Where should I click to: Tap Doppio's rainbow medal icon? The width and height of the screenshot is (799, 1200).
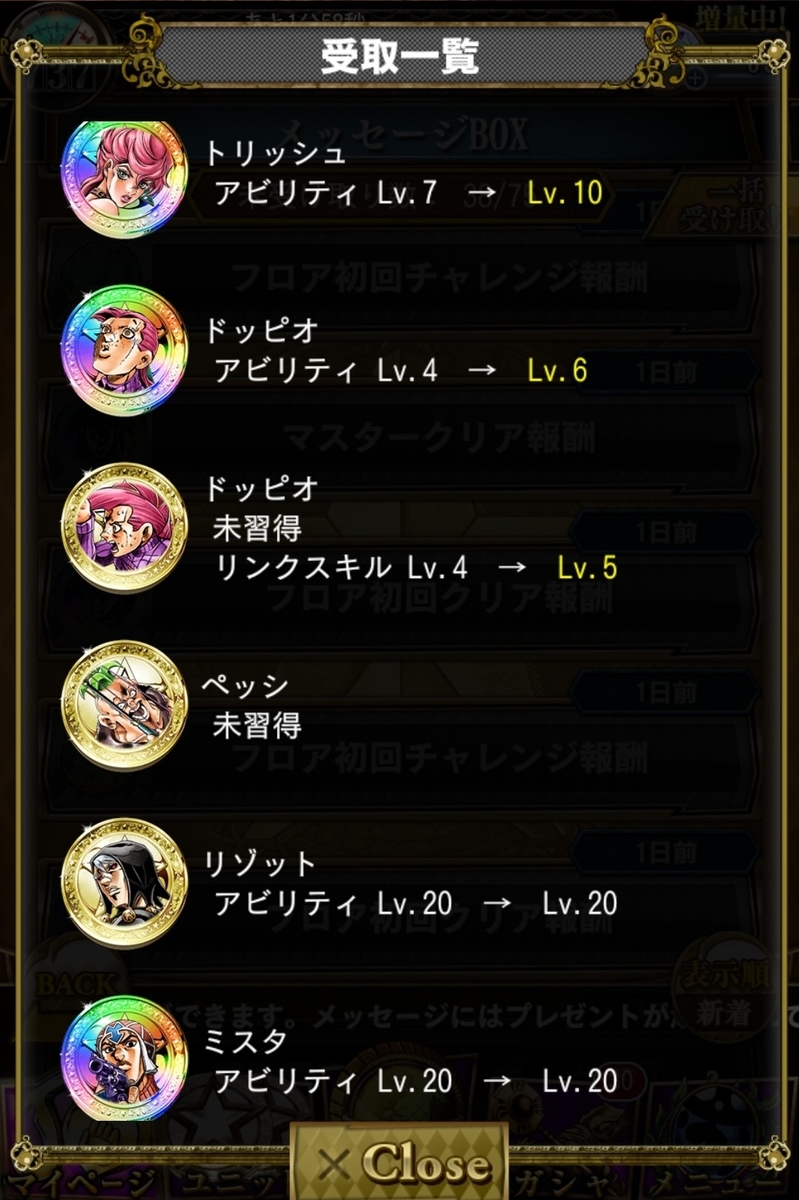[125, 352]
